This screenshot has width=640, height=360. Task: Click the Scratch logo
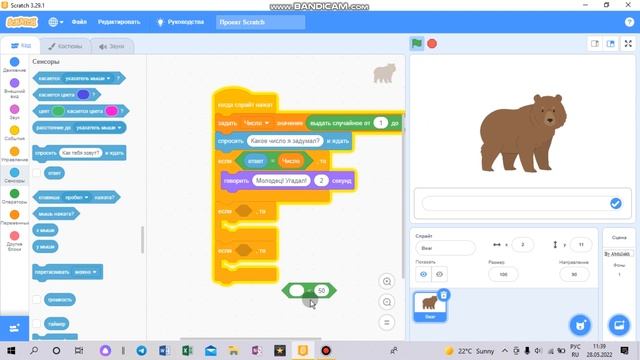point(22,22)
